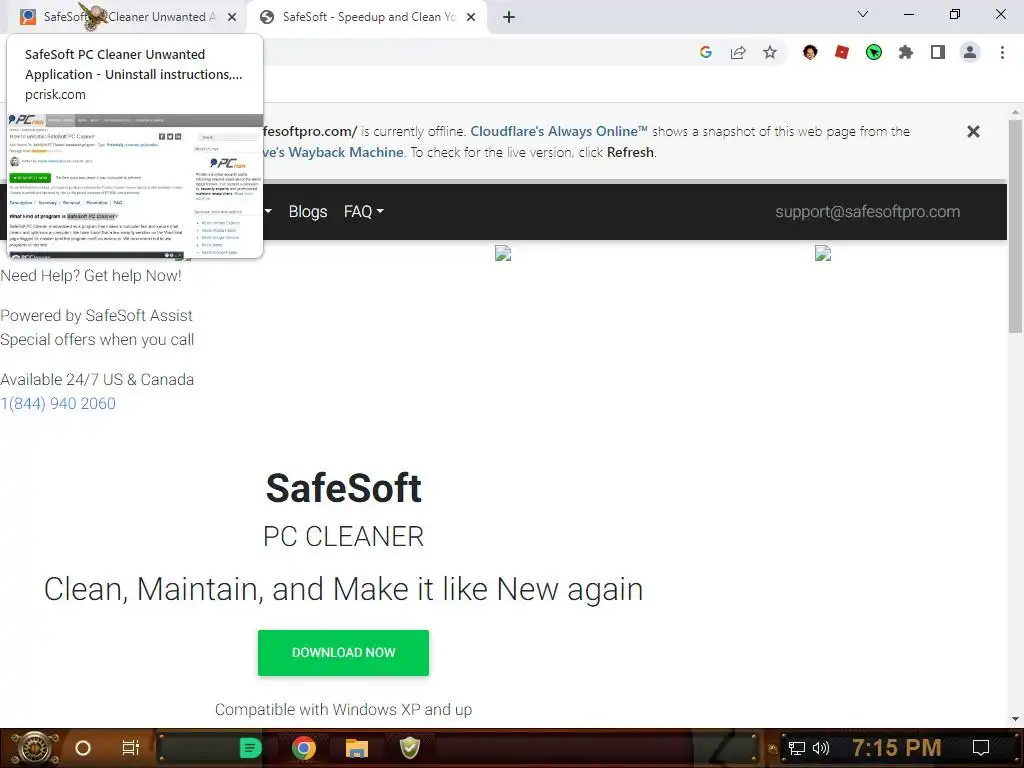Open the green cursor extension icon

[x=874, y=52]
